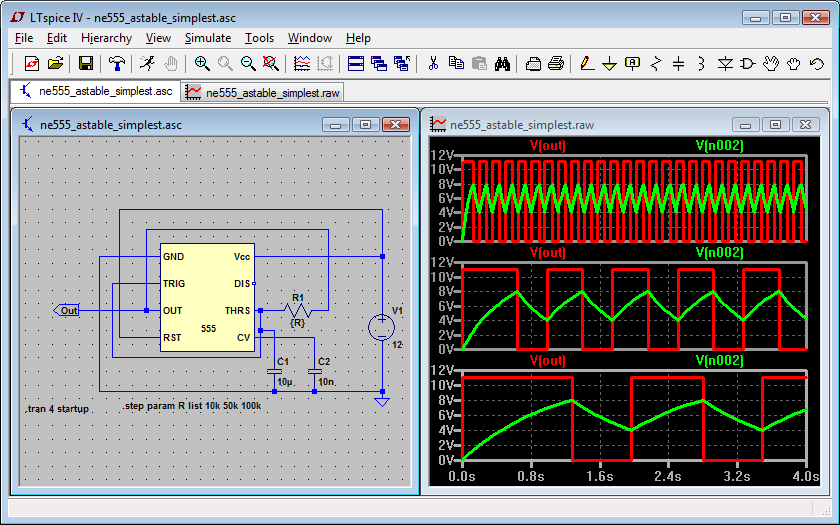The height and width of the screenshot is (525, 840).
Task: Cascade windows with the overlapping-windows icon
Action: (x=379, y=64)
